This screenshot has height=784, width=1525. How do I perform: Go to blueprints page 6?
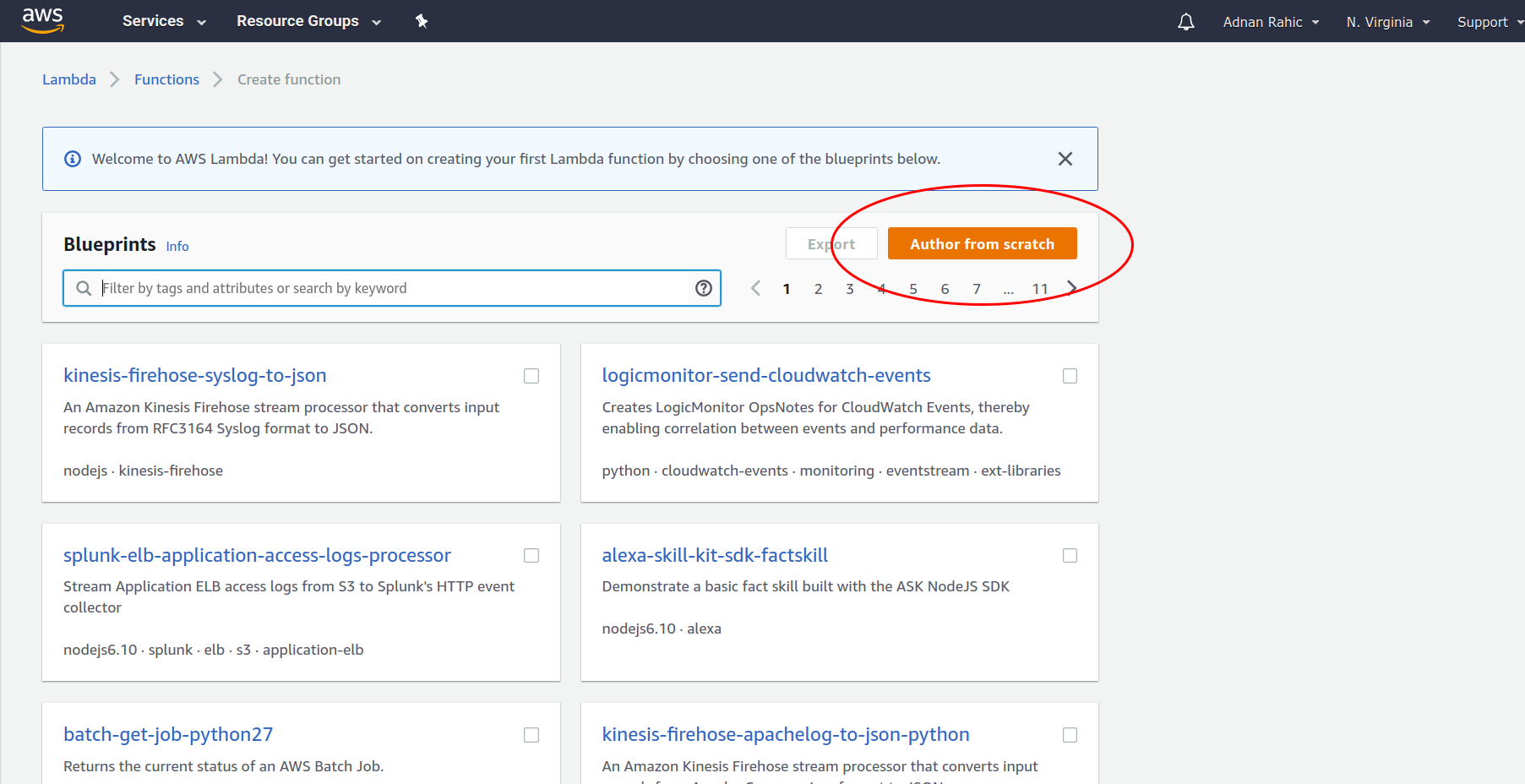tap(945, 289)
